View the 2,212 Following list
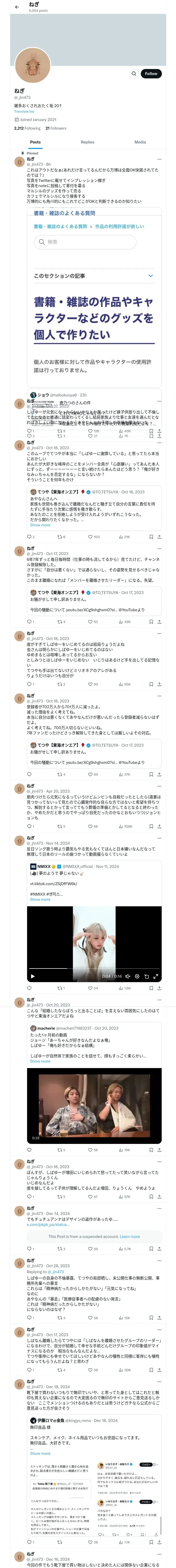Viewport: 176px width, 1568px height. point(27,128)
